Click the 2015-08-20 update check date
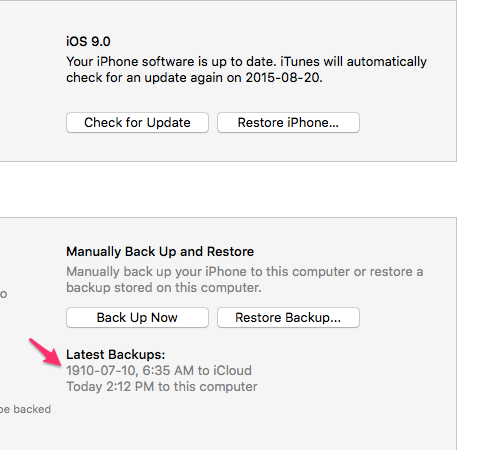 pyautogui.click(x=284, y=78)
